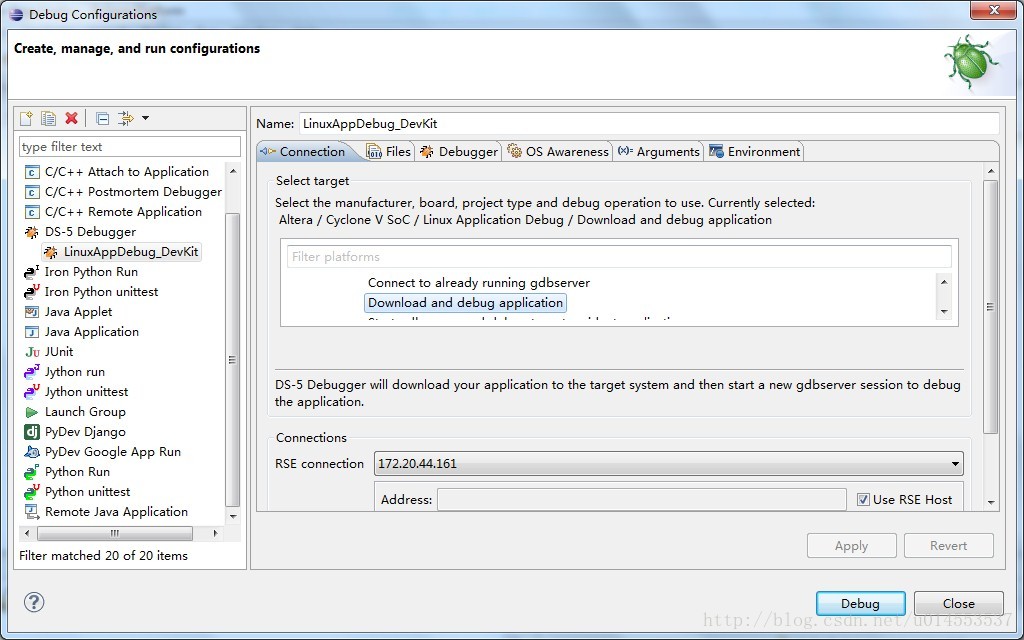Click the LinuxAppDebug_DevKit bug icon

pos(51,252)
